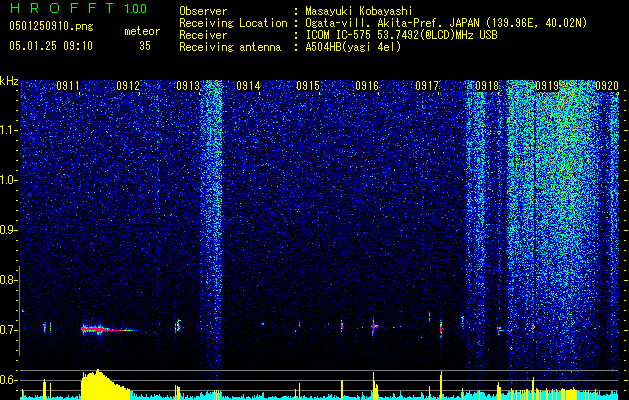629x400 pixels.
Task: Click the 'Observer' field label
Action: click(x=203, y=11)
